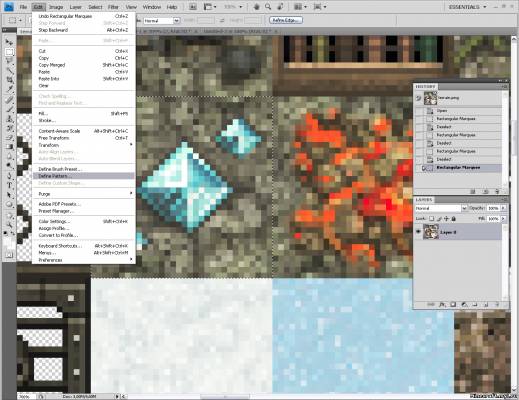
Task: Select the Brush tool
Action: [x=9, y=109]
